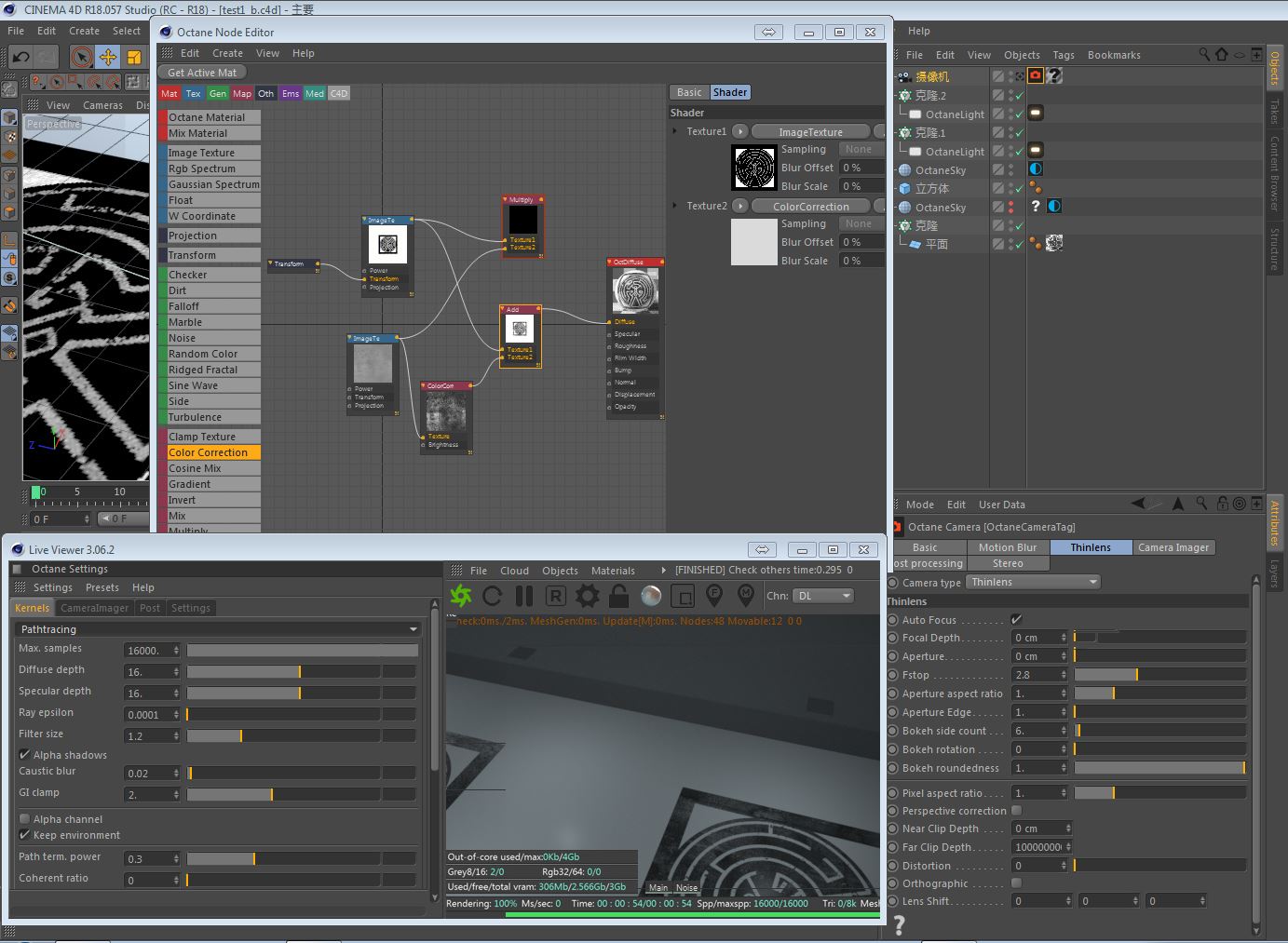1288x943 pixels.
Task: Click the pick material M pin icon
Action: point(746,595)
